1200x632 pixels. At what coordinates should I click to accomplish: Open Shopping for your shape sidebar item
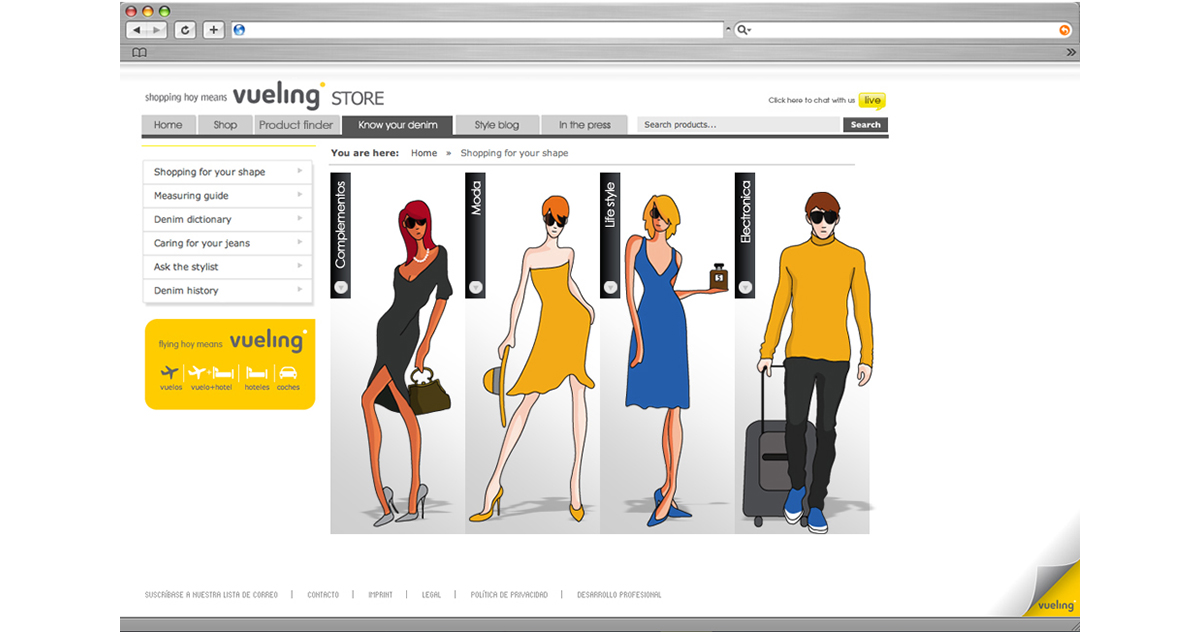coord(228,172)
